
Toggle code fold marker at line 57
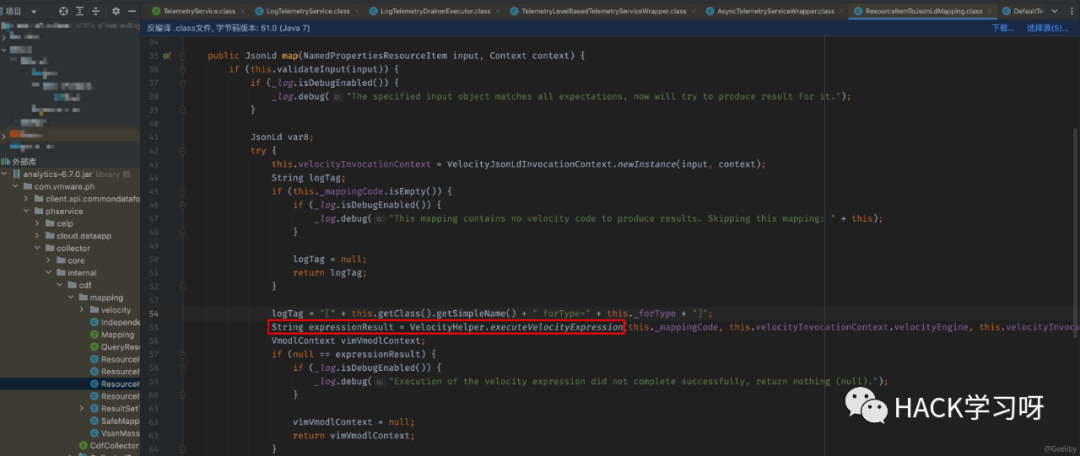click(183, 354)
